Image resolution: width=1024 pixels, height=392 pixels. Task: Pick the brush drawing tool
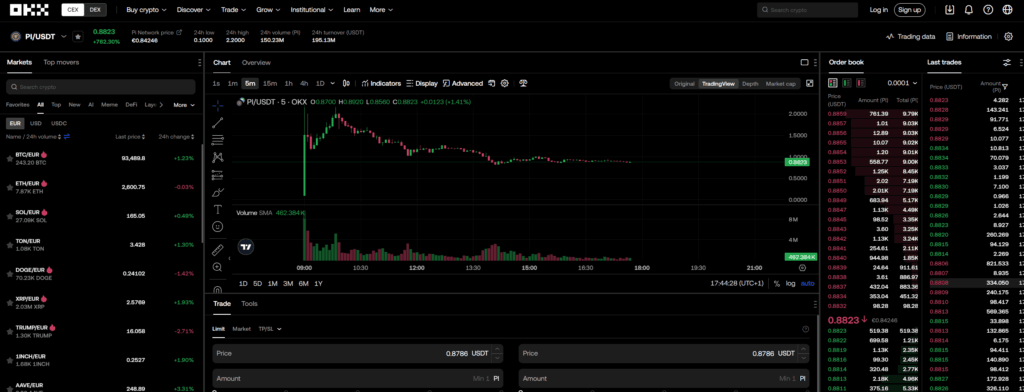[x=217, y=192]
